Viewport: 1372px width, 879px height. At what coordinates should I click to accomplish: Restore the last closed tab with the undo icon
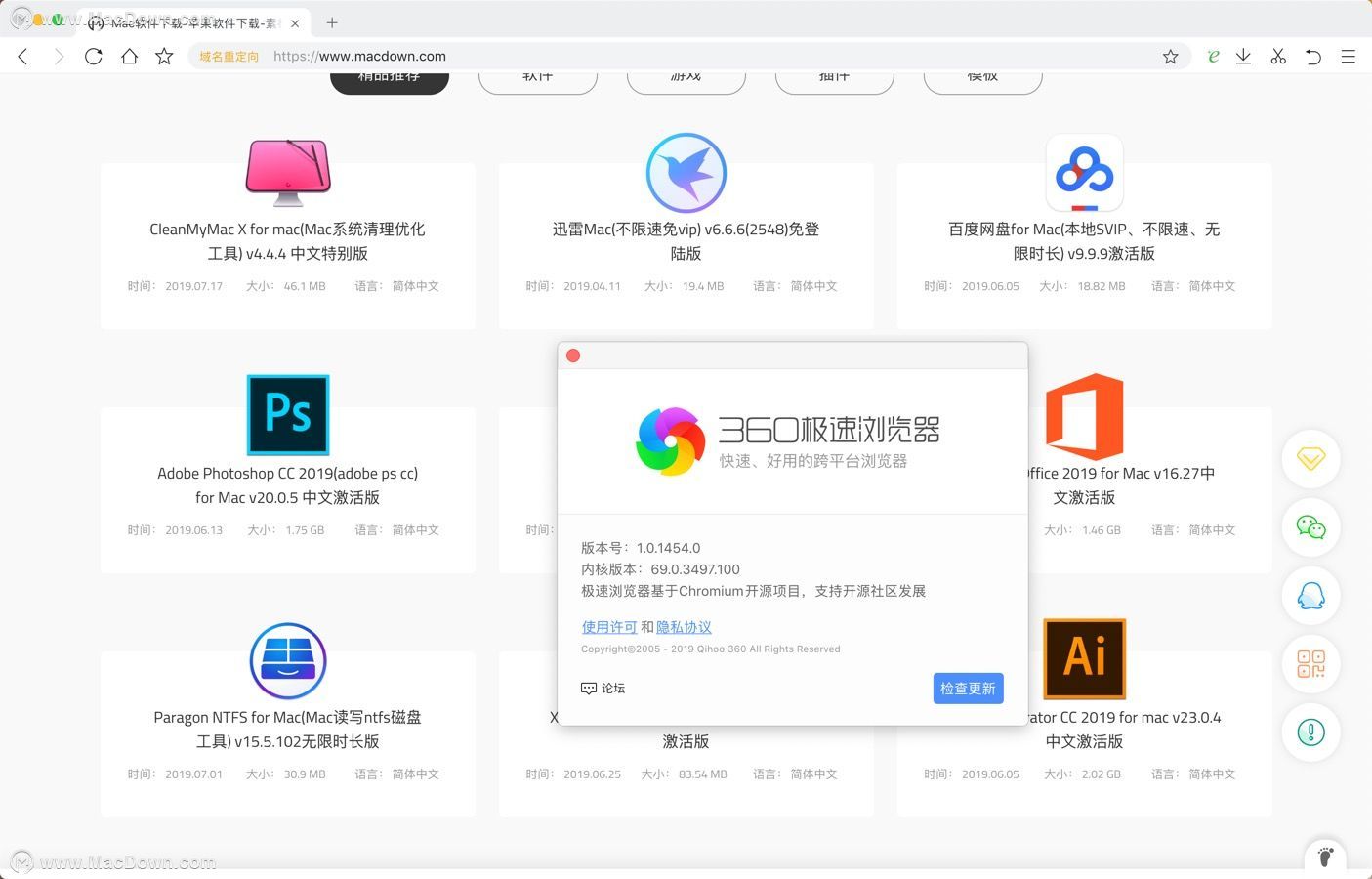(x=1313, y=57)
